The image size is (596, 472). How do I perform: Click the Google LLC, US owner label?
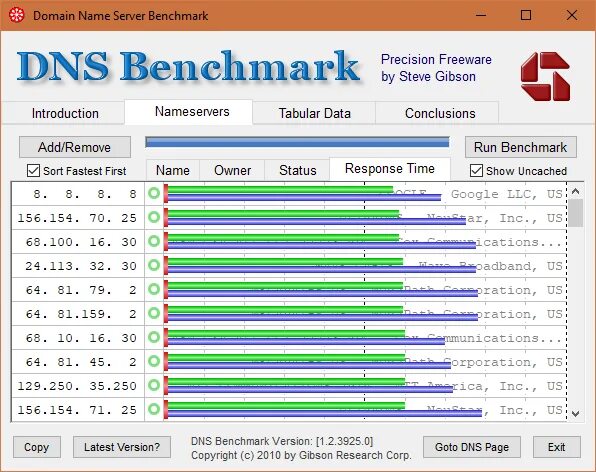506,194
